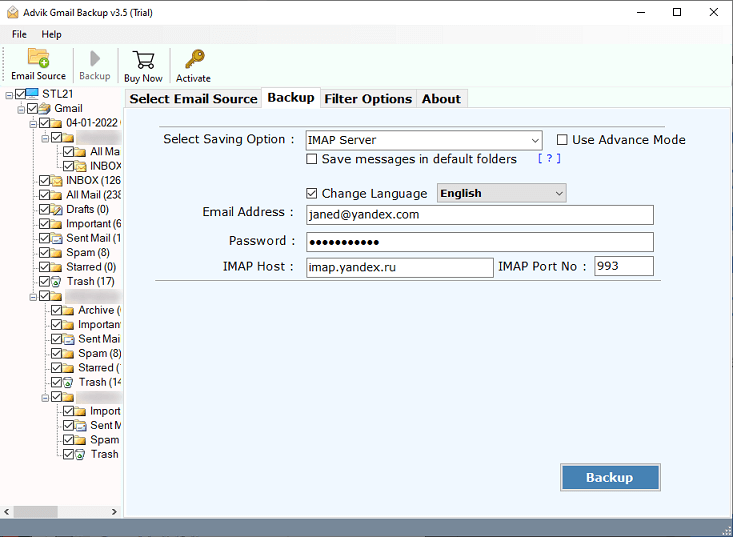Click the tree horizontal scrollbar thumb
The width and height of the screenshot is (733, 537).
point(36,512)
